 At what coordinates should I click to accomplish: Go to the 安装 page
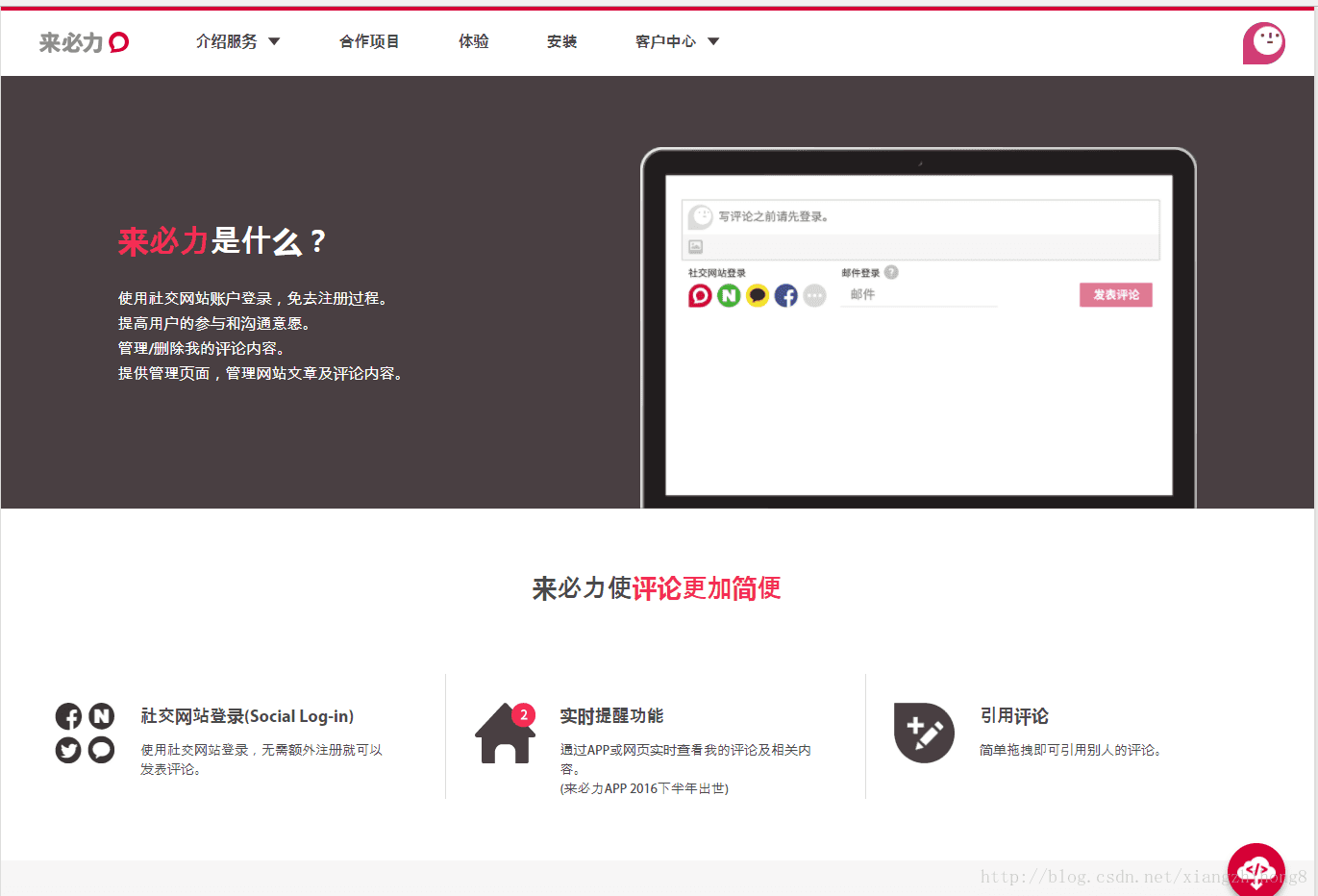pos(562,41)
